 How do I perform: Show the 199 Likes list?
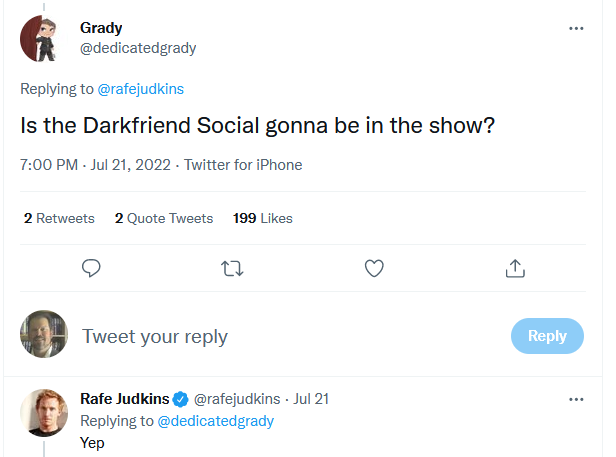pos(262,218)
